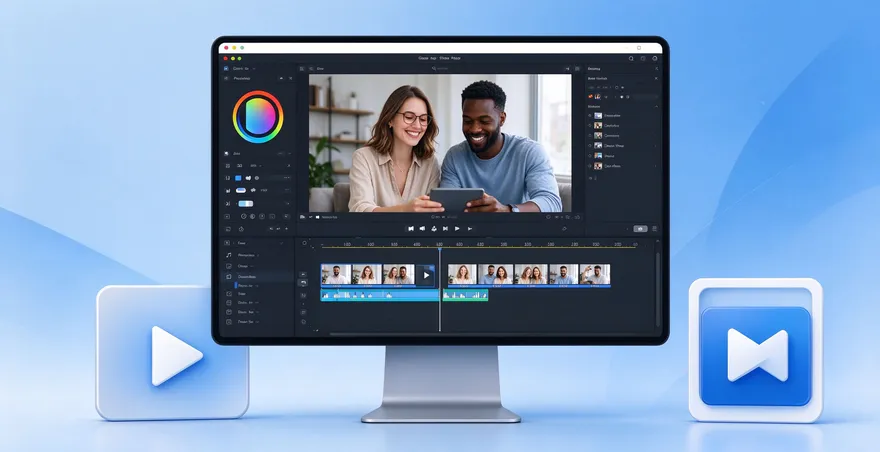This screenshot has height=452, width=880.
Task: Click the grid icon in the right panel's bottom corner
Action: 654,229
